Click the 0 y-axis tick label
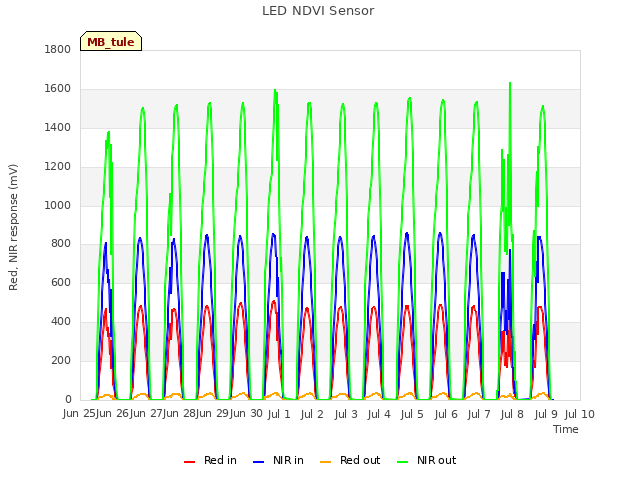 pos(68,399)
